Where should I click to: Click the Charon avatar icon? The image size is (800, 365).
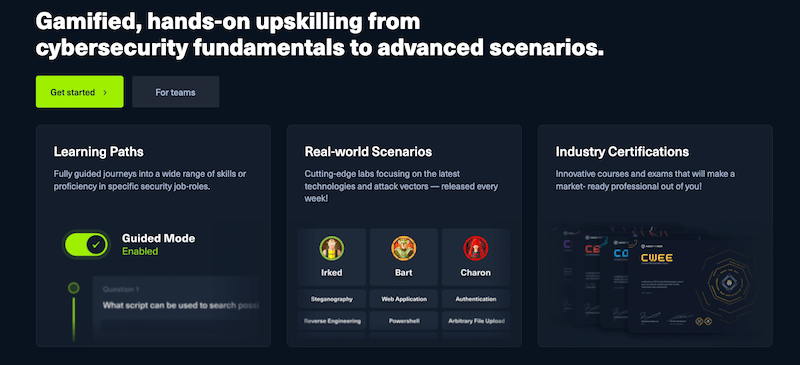click(x=476, y=249)
